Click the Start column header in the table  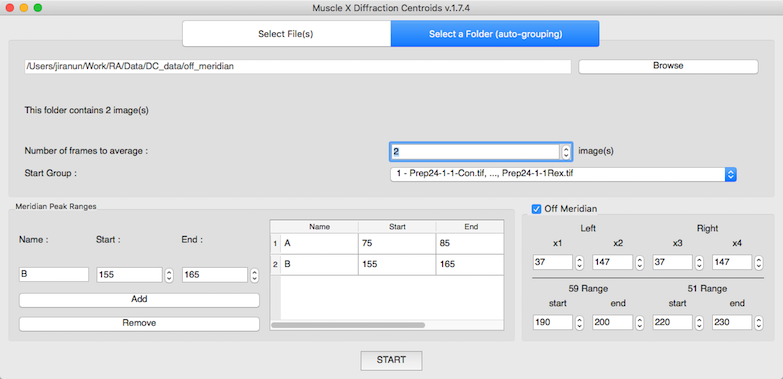pos(397,227)
